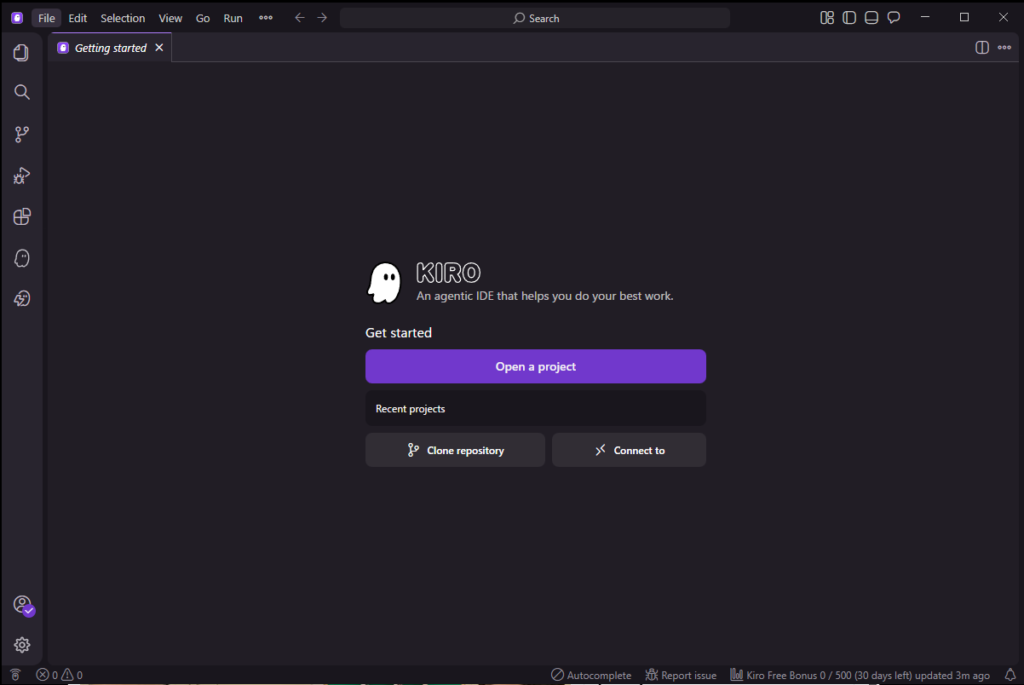The image size is (1024, 685).
Task: Open the Kiro ghost panel
Action: [21, 258]
